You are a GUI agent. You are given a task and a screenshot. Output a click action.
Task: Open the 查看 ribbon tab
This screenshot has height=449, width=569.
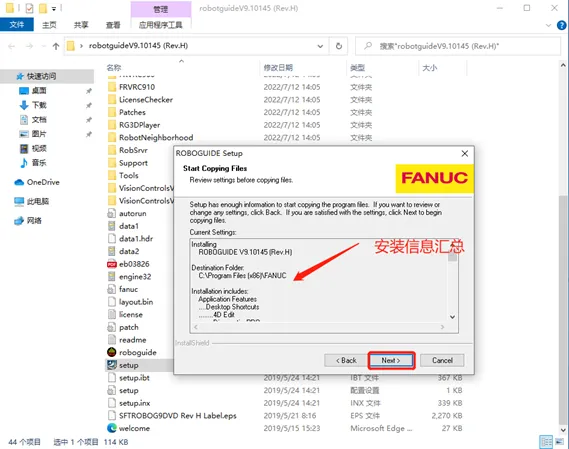click(113, 25)
